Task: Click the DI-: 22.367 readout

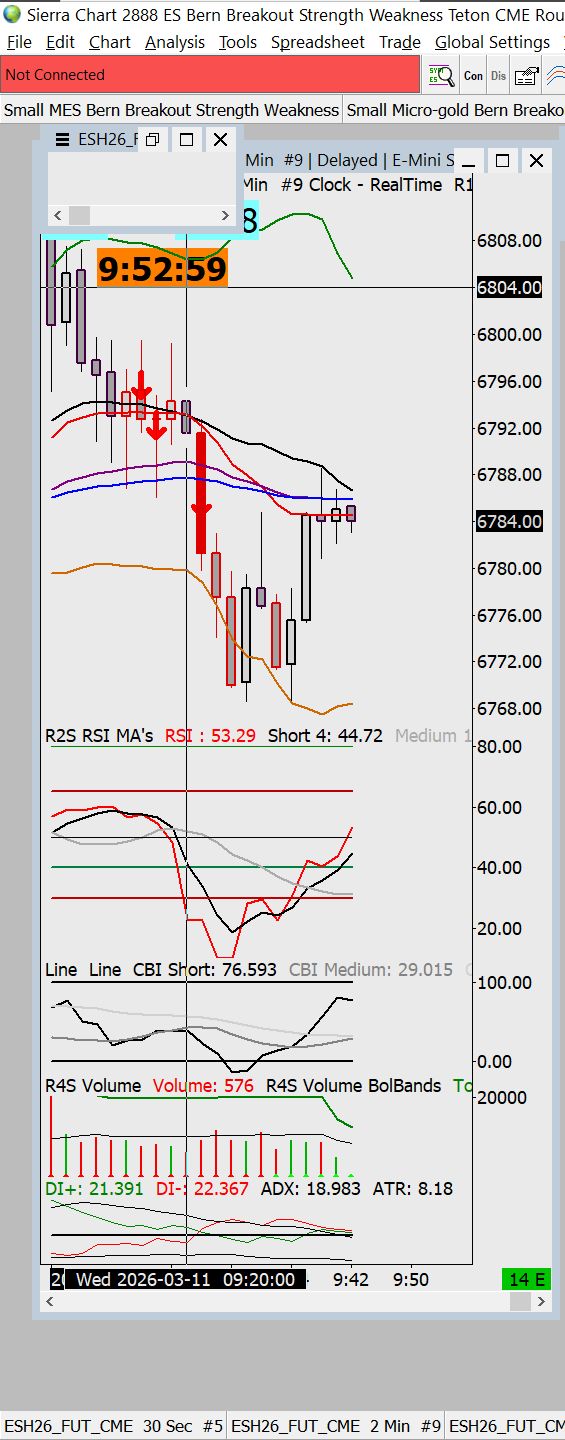Action: 202,1189
